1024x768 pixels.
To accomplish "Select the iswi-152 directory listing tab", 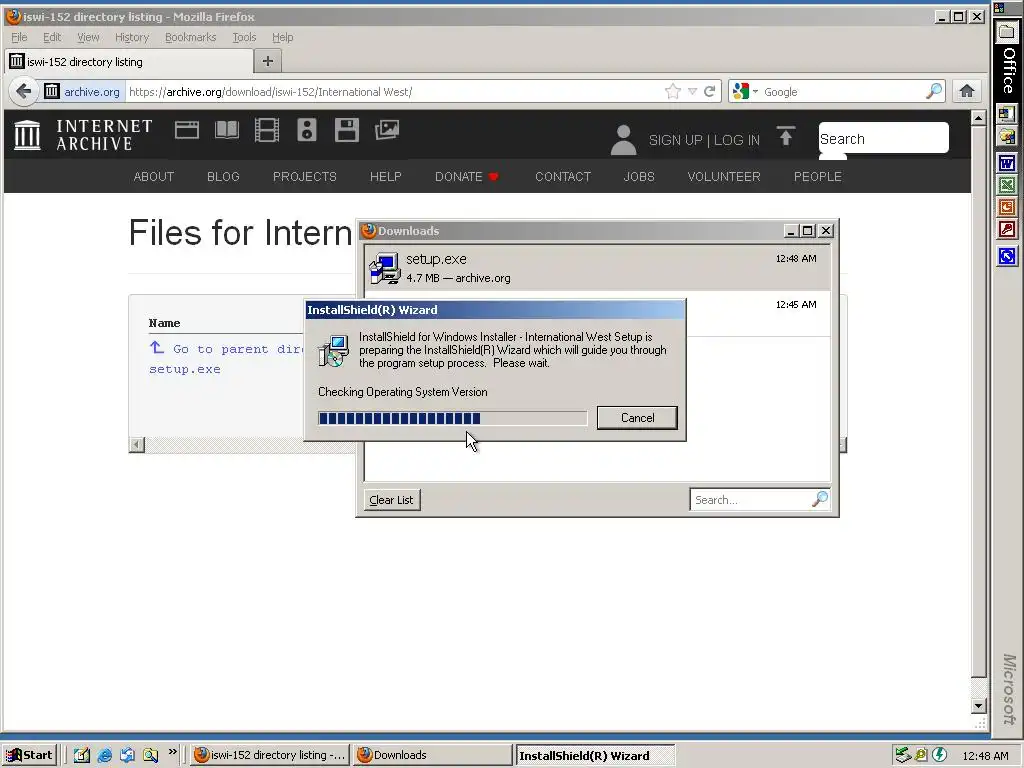I will click(129, 61).
